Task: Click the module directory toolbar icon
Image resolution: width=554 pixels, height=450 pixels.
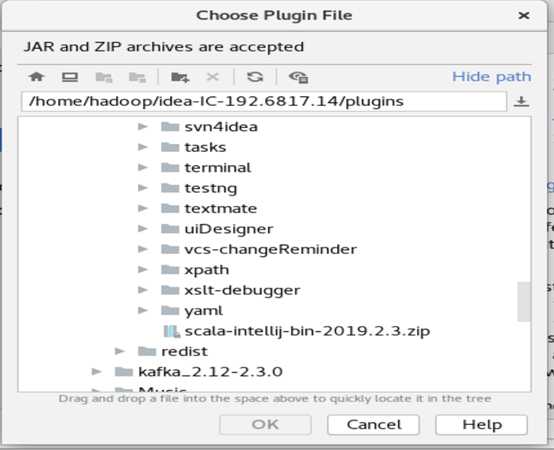Action: [137, 77]
